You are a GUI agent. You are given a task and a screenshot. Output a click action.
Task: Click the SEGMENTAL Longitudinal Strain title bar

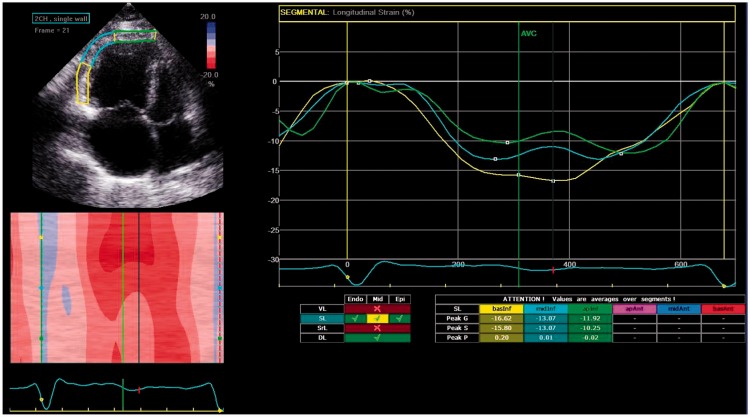point(507,13)
